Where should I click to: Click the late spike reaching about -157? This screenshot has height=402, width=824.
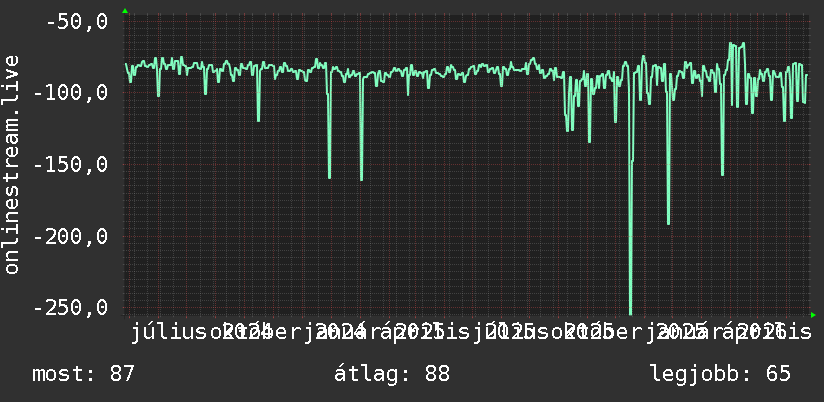723,172
